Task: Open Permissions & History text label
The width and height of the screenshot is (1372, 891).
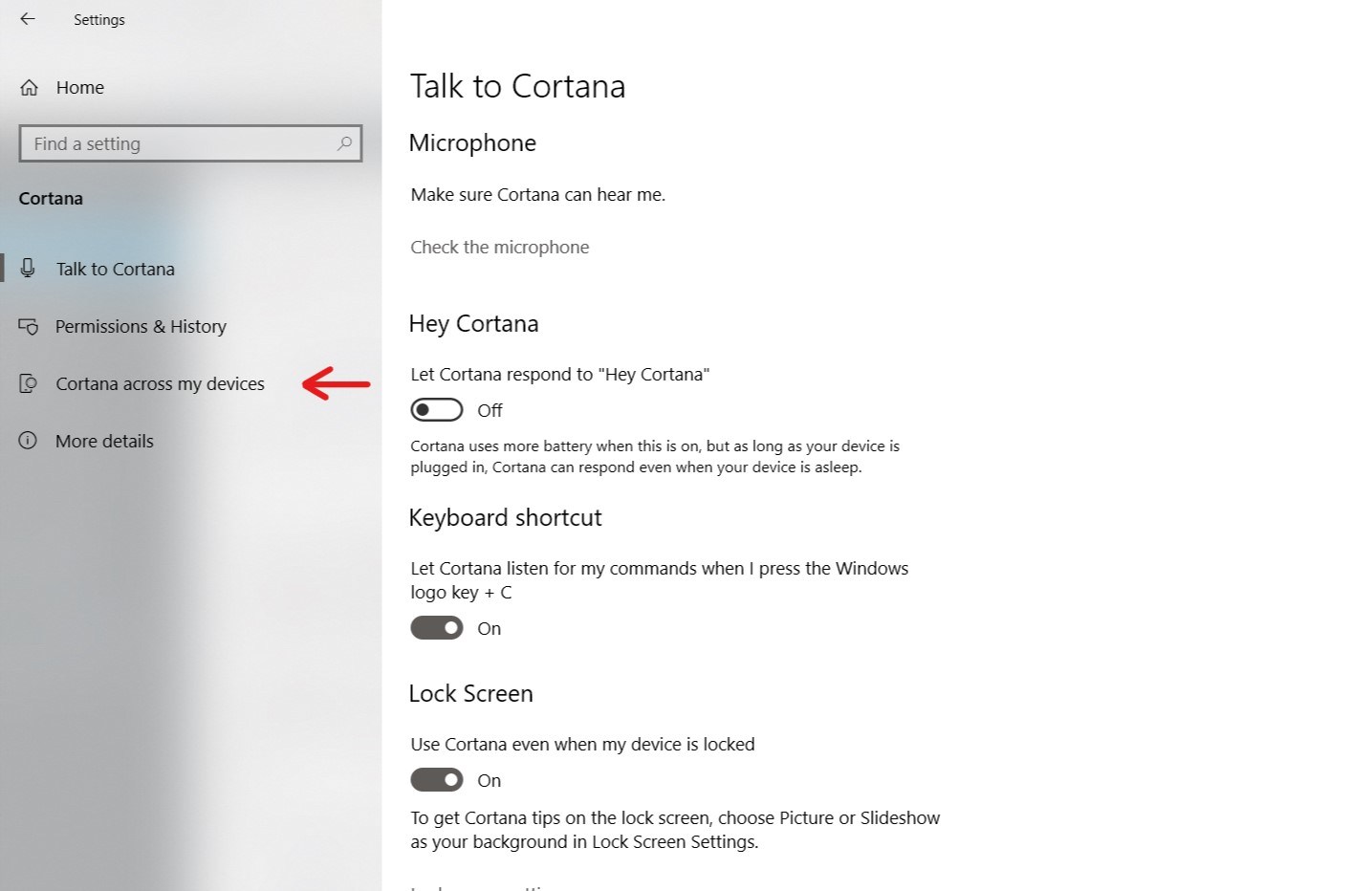Action: 141,327
